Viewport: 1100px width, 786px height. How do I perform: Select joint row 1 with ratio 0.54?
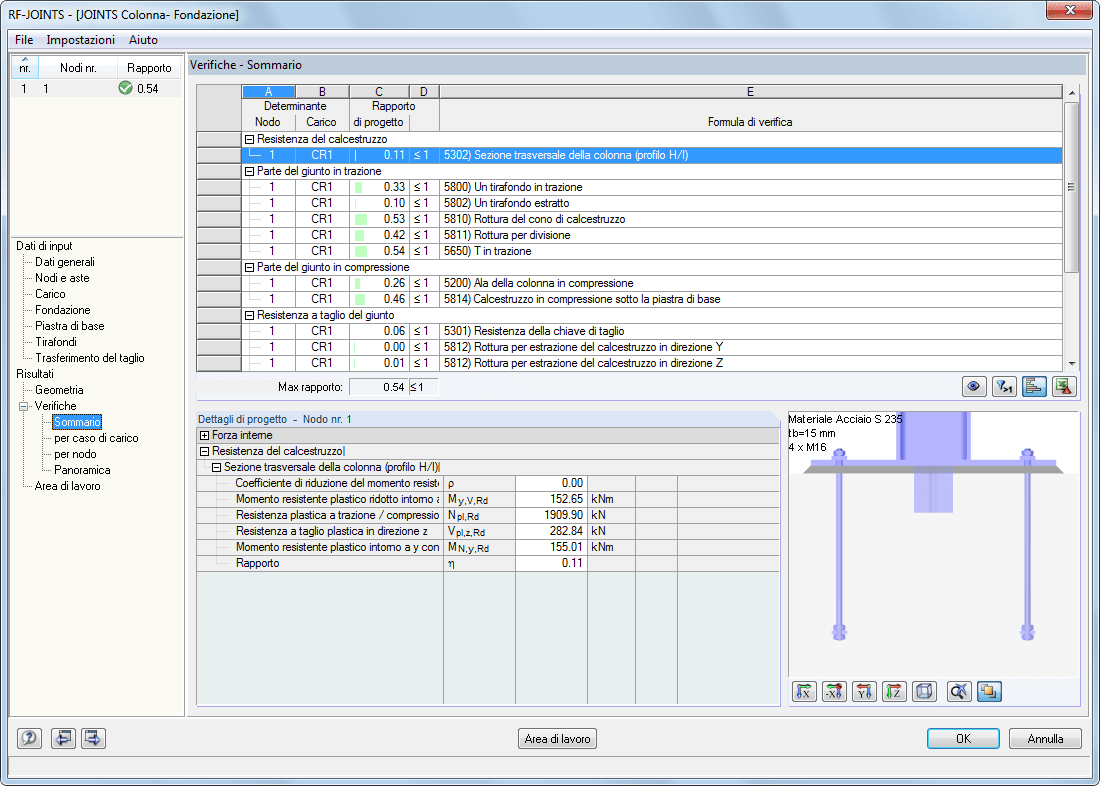coord(96,88)
